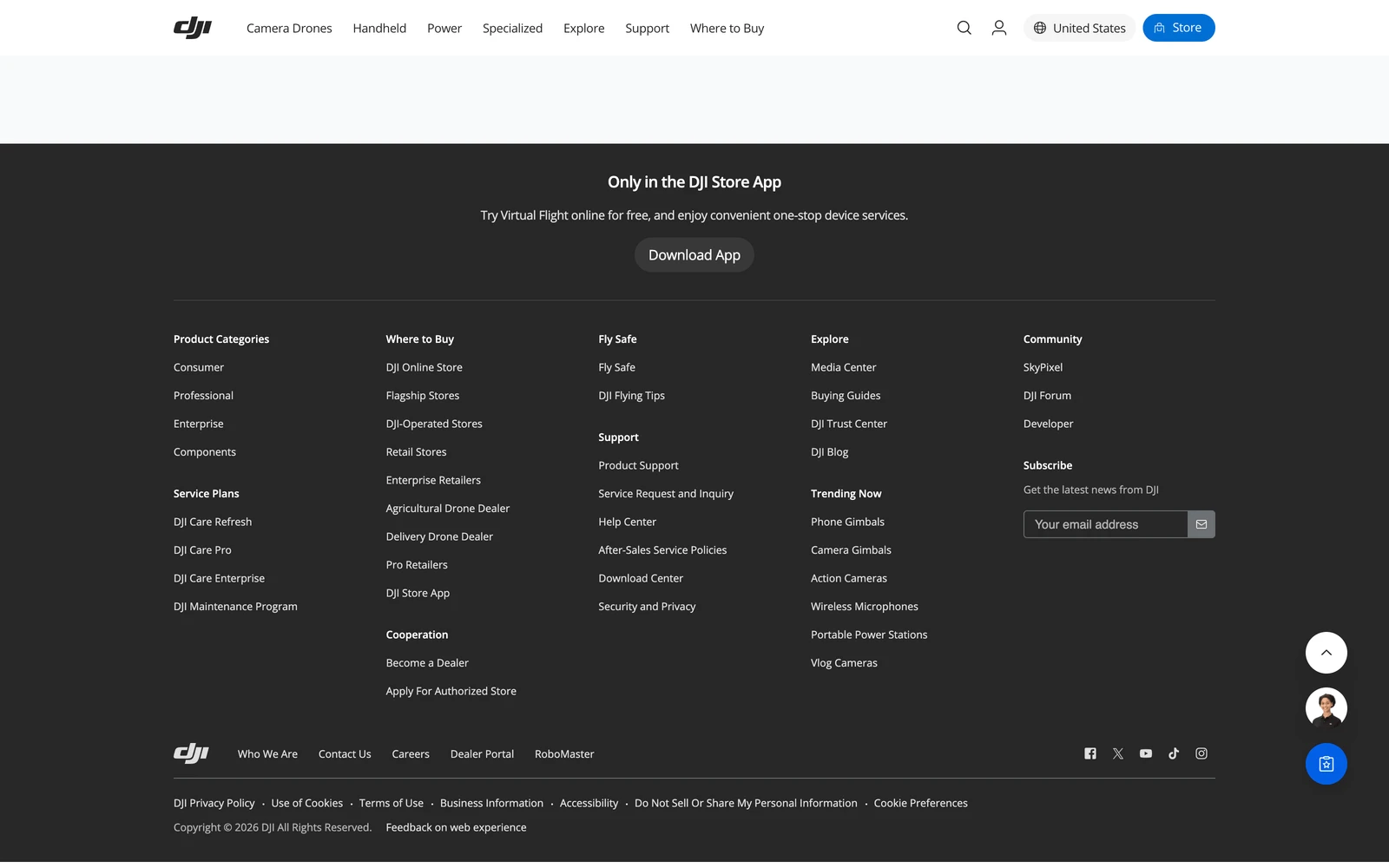Click the Download App button
Viewport: 1389px width, 868px height.
point(694,255)
